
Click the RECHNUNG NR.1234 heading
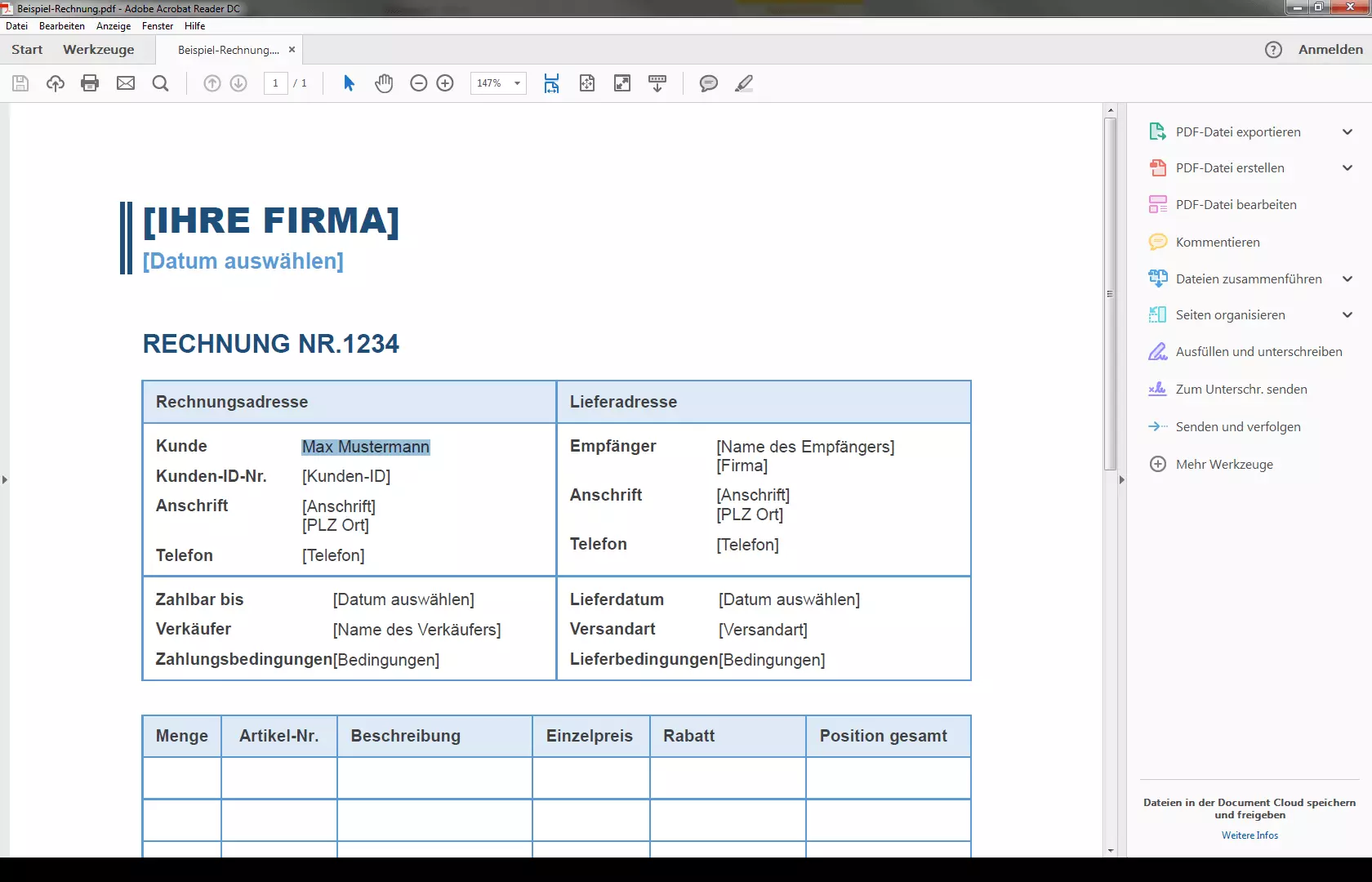[271, 344]
